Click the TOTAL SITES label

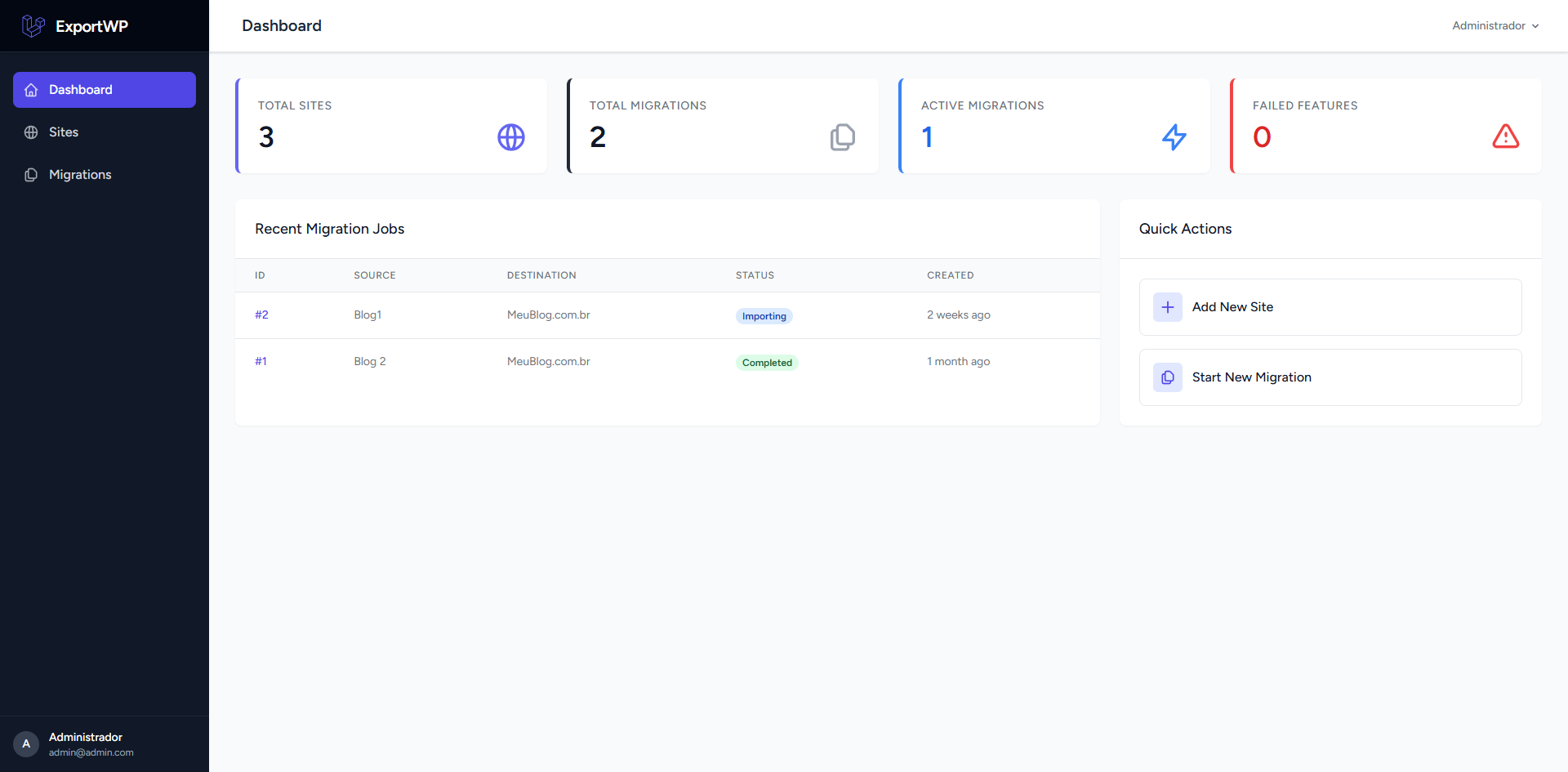pos(295,106)
